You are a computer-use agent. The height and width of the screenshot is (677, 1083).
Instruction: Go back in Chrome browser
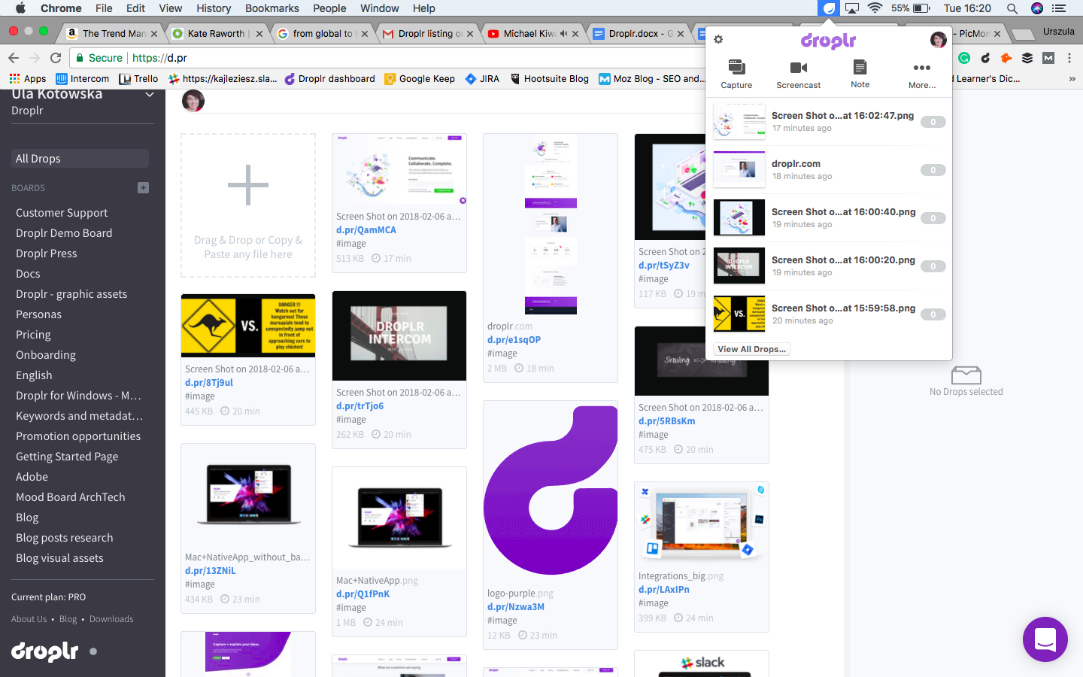[13, 58]
